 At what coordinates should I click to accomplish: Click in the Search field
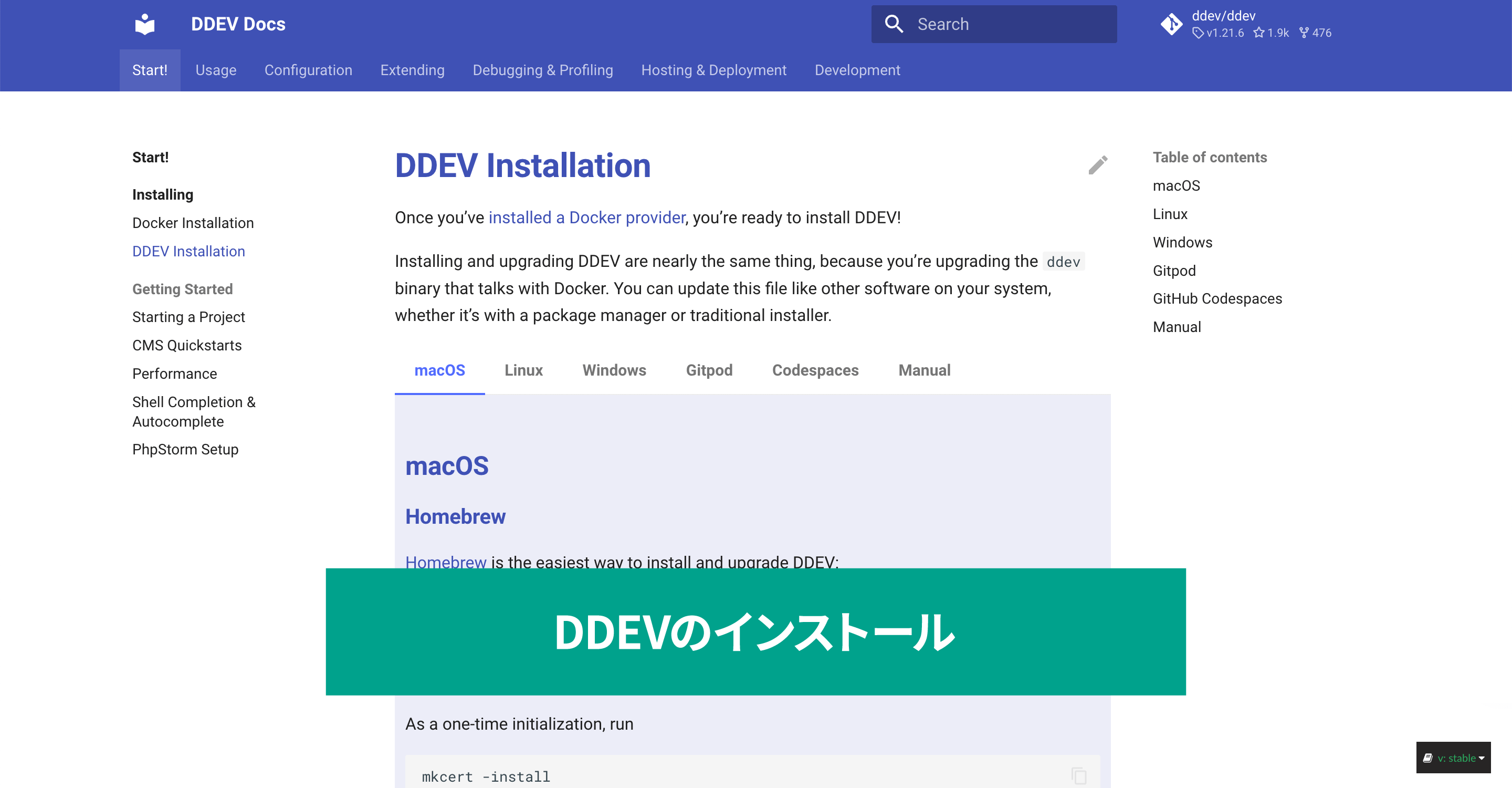pos(994,24)
